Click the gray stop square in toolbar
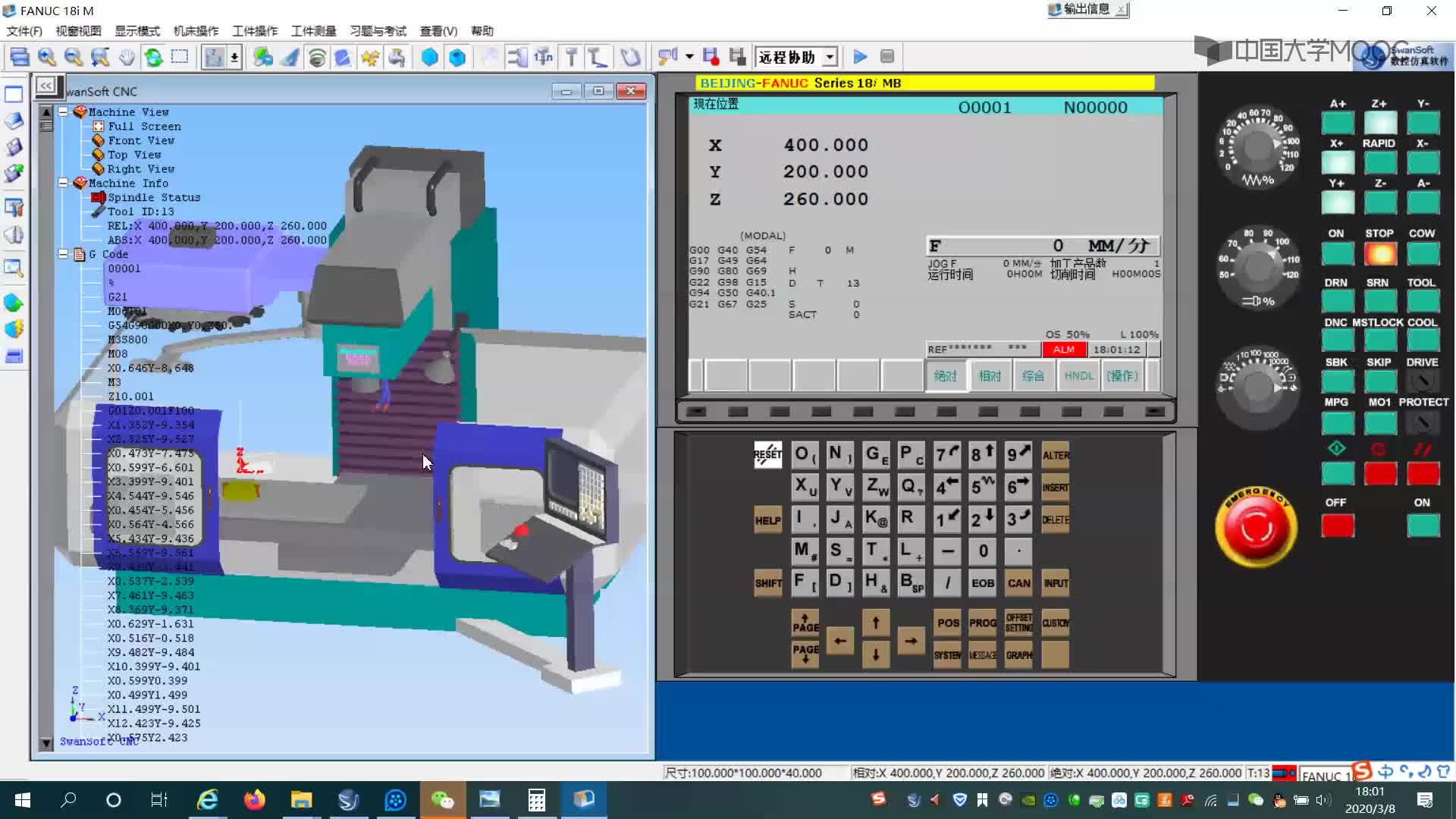1456x819 pixels. click(x=887, y=57)
